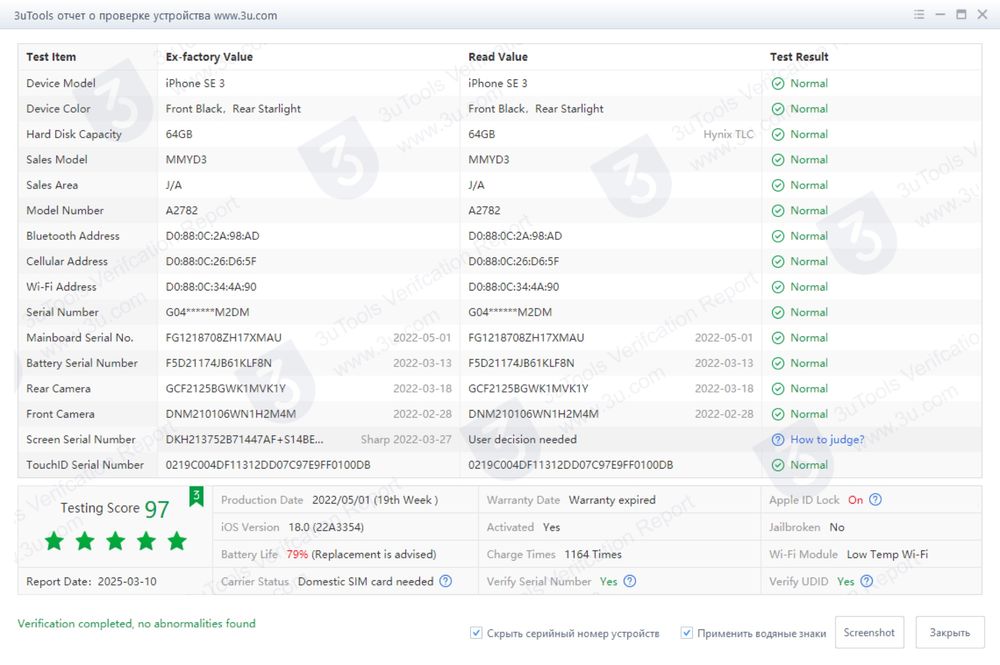Viewport: 1000px width, 665px height.
Task: Open the help icon next to Verify Serial Number
Action: (629, 581)
